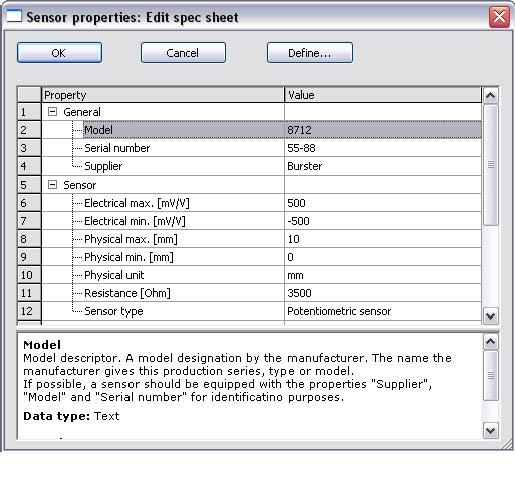Edit the Model value 8712
515x481 pixels.
[383, 130]
